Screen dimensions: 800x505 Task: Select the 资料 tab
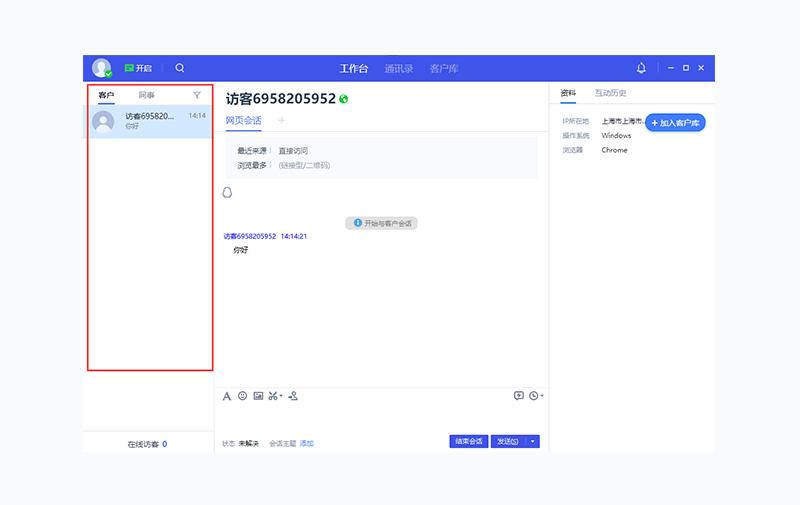568,93
